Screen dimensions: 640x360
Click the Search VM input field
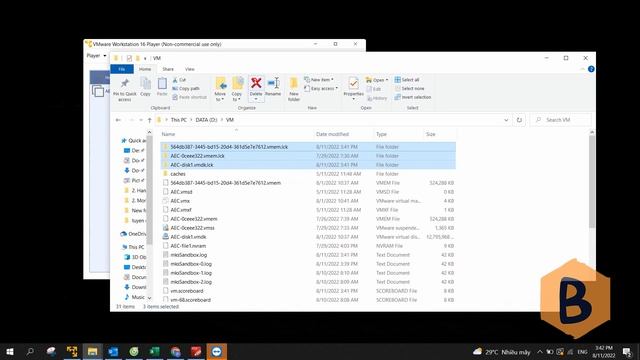tap(561, 120)
